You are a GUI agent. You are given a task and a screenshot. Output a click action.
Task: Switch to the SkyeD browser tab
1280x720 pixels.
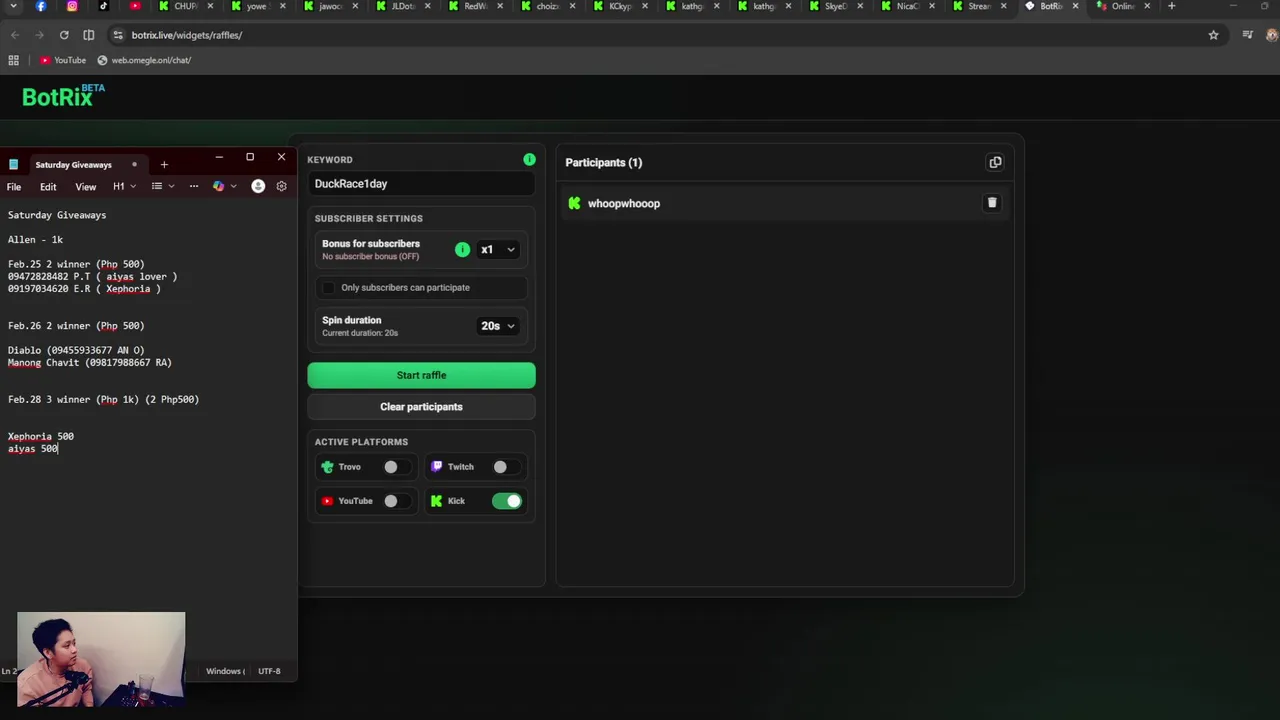[x=835, y=6]
